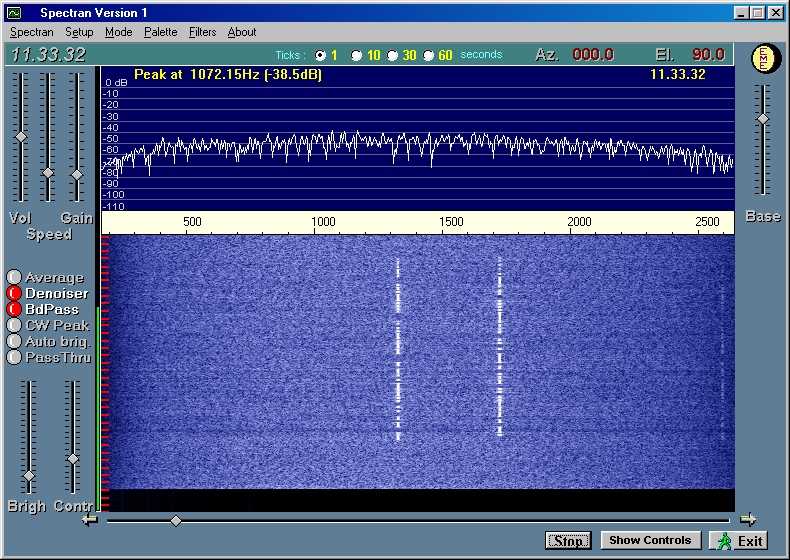Toggle the Denoiser filter off

tap(14, 293)
